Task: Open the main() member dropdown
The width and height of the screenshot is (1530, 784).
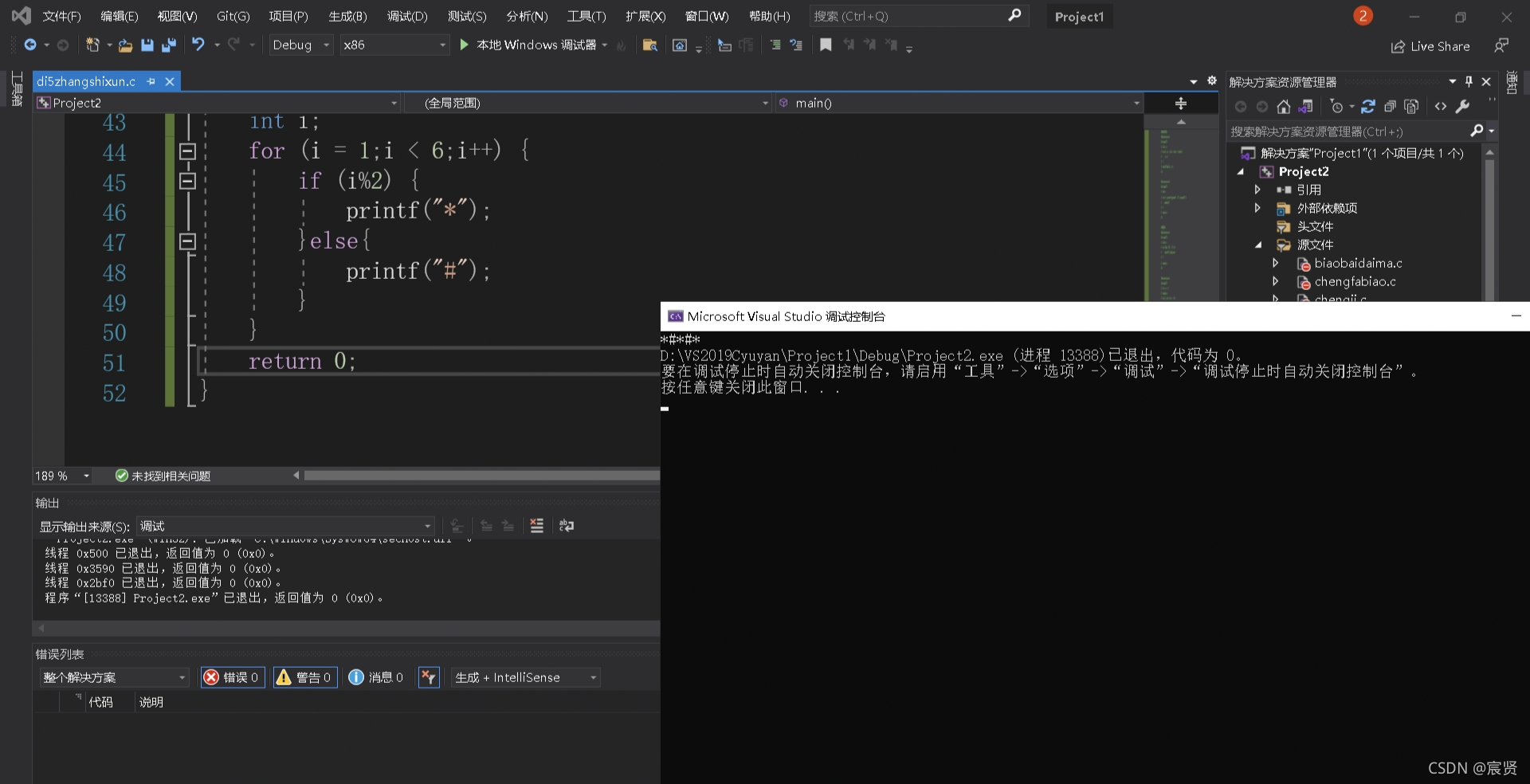Action: point(959,103)
